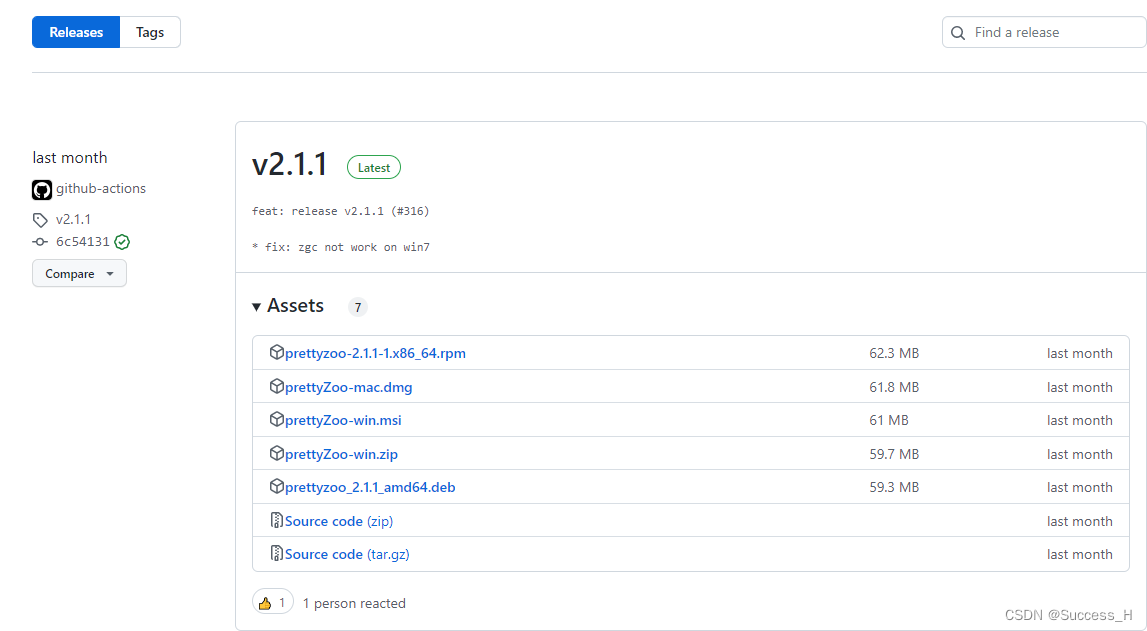Click the tag icon beside v2.1.1 in sidebar
This screenshot has height=631, width=1147.
[39, 219]
